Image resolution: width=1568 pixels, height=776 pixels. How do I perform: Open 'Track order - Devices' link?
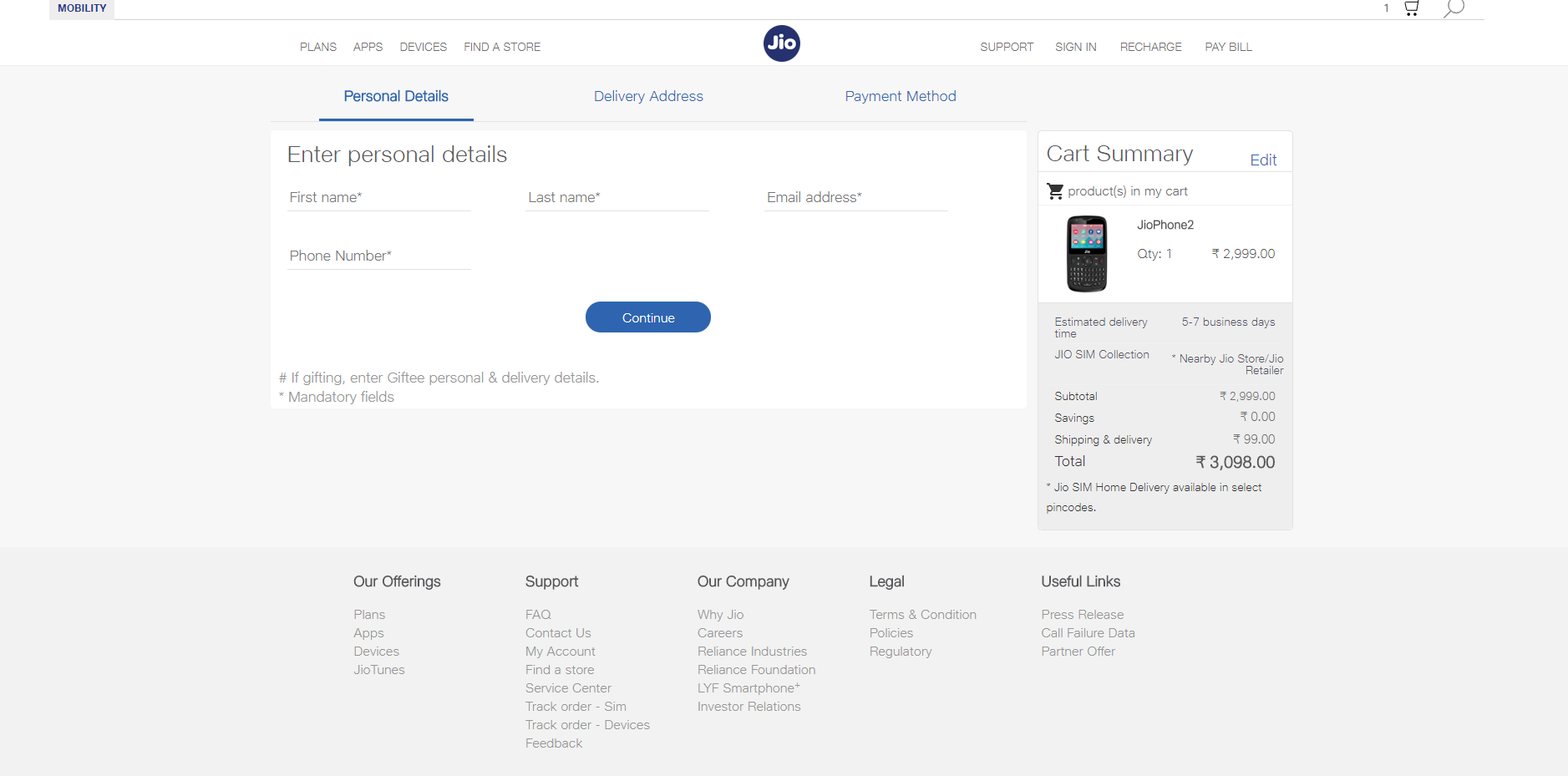[587, 725]
